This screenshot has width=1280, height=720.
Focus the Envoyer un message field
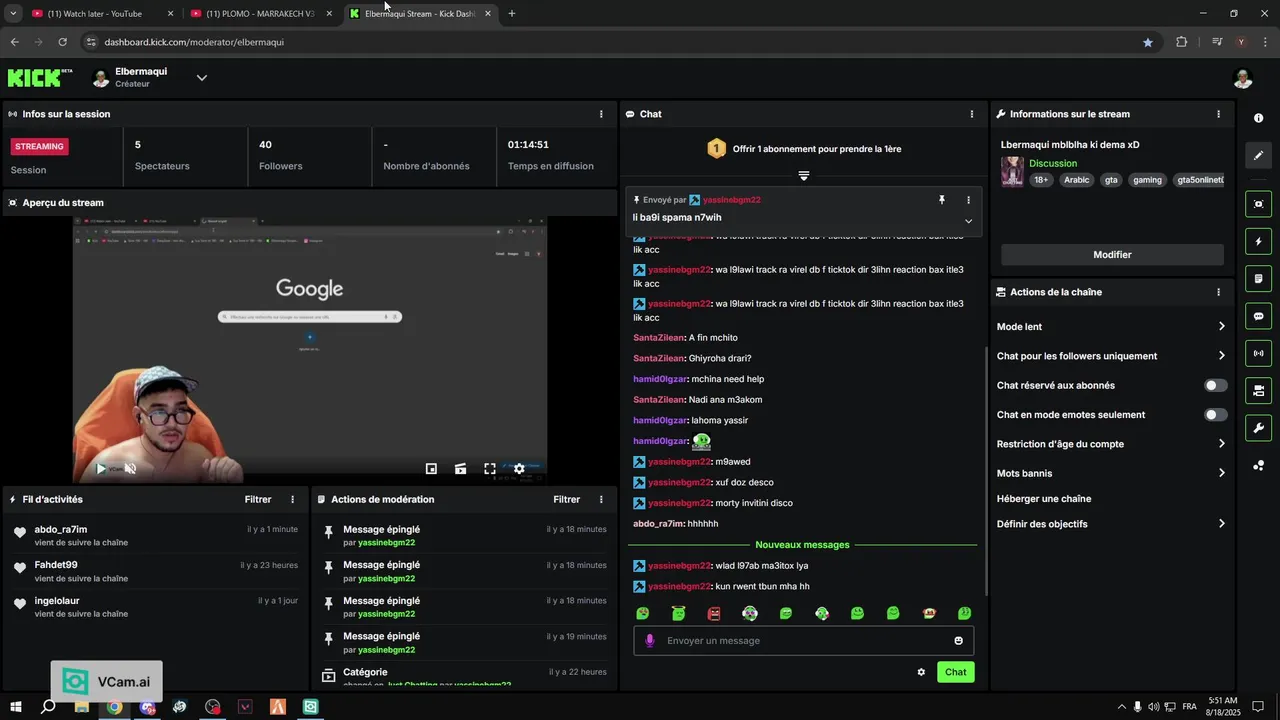point(804,641)
